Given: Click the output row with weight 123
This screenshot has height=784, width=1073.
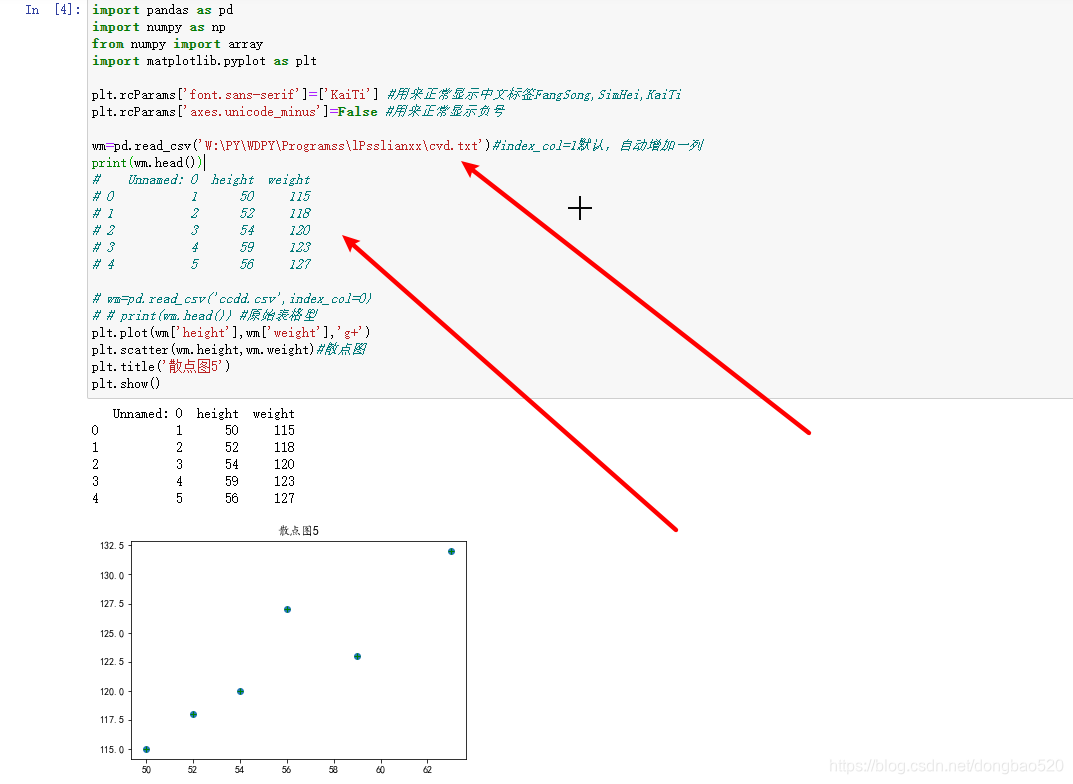Looking at the screenshot, I should [x=193, y=482].
